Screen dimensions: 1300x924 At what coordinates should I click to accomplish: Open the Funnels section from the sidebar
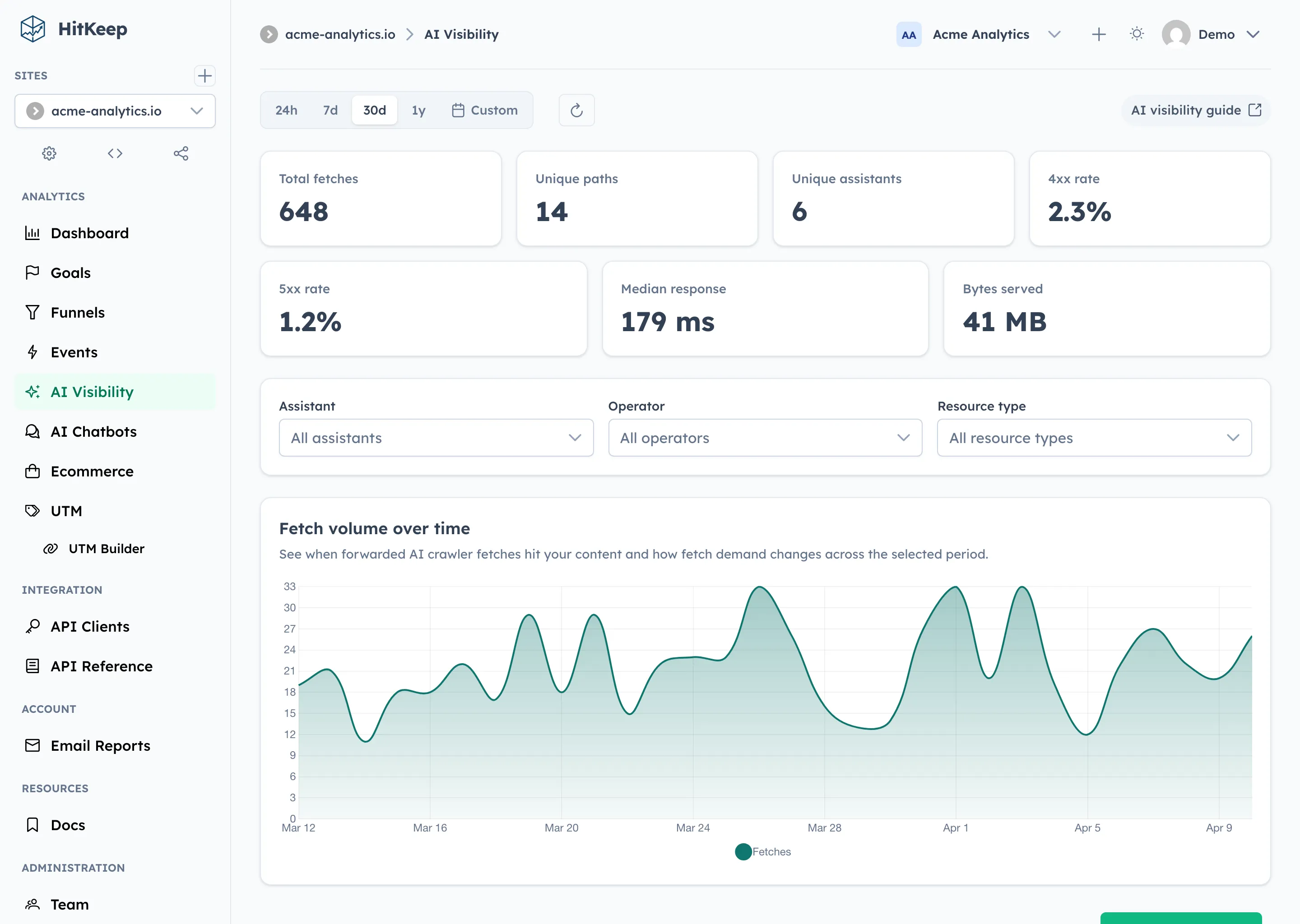point(77,312)
